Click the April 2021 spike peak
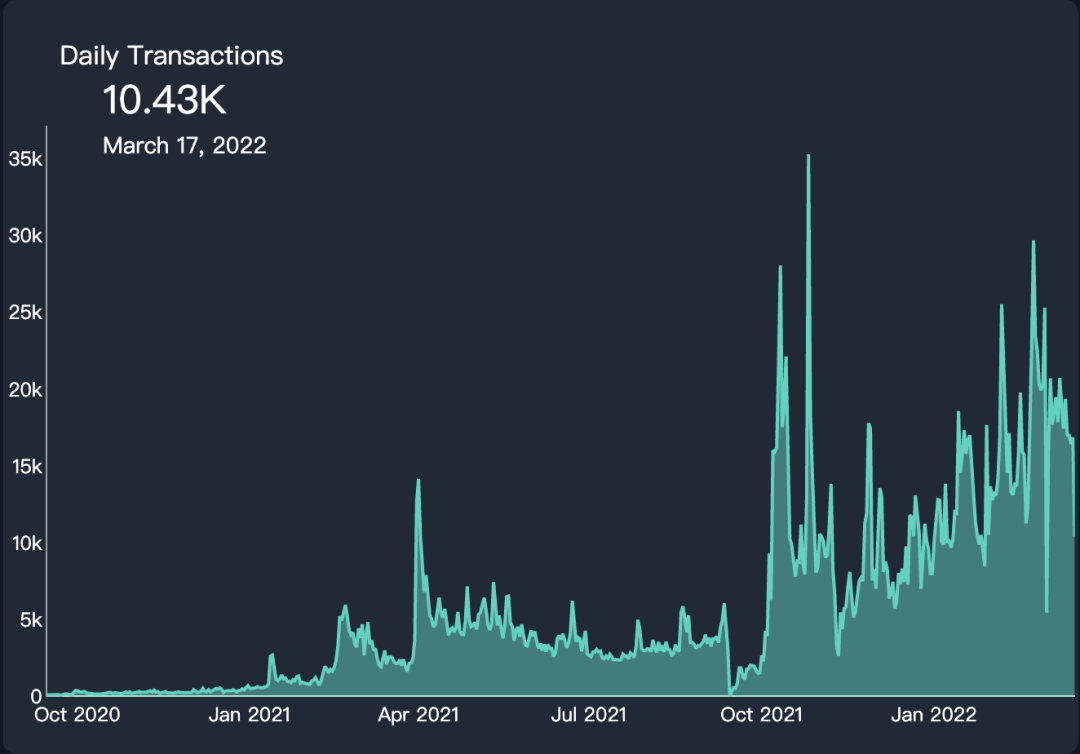 (418, 481)
